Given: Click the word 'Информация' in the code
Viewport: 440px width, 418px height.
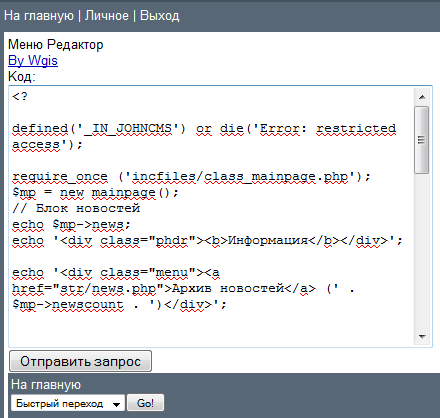Looking at the screenshot, I should coord(268,241).
